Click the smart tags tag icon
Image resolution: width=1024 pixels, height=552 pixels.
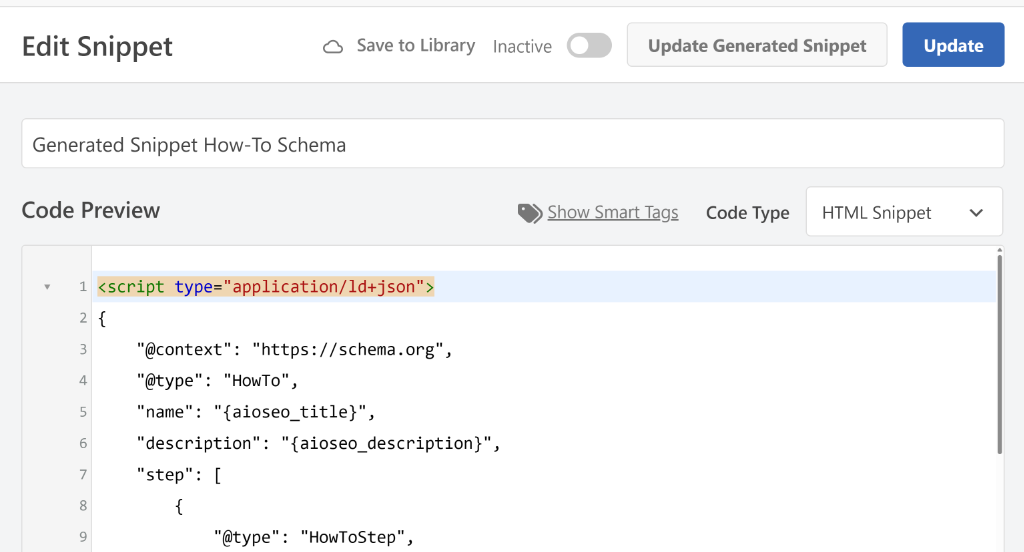coord(530,213)
